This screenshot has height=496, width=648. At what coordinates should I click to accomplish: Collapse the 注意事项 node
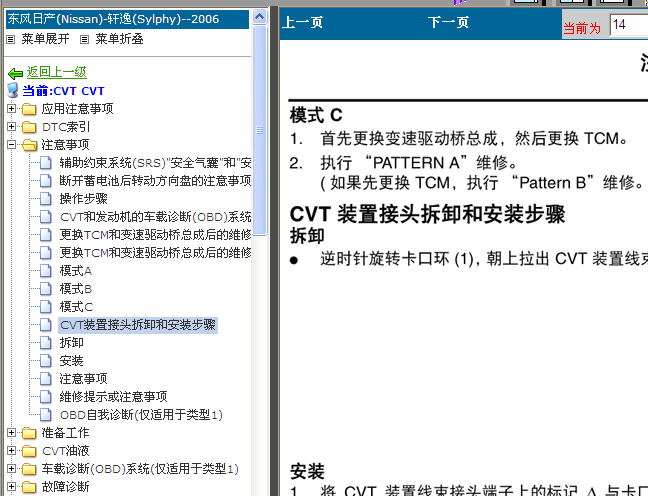(12, 145)
